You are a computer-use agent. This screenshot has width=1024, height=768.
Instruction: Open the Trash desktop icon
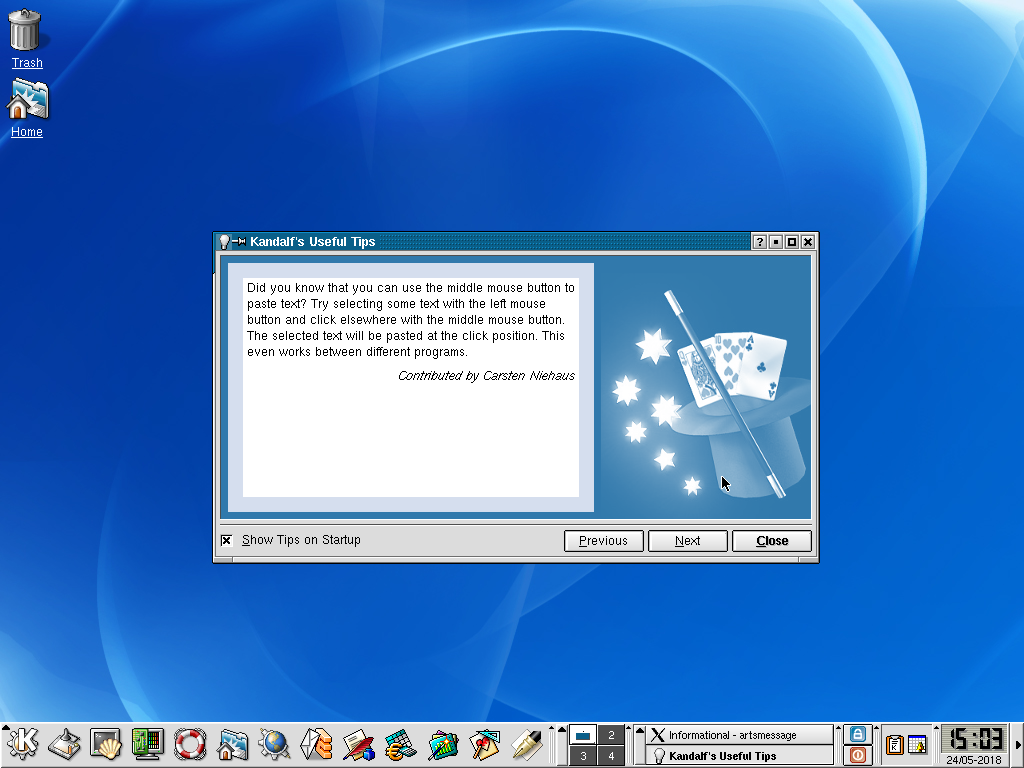(25, 30)
